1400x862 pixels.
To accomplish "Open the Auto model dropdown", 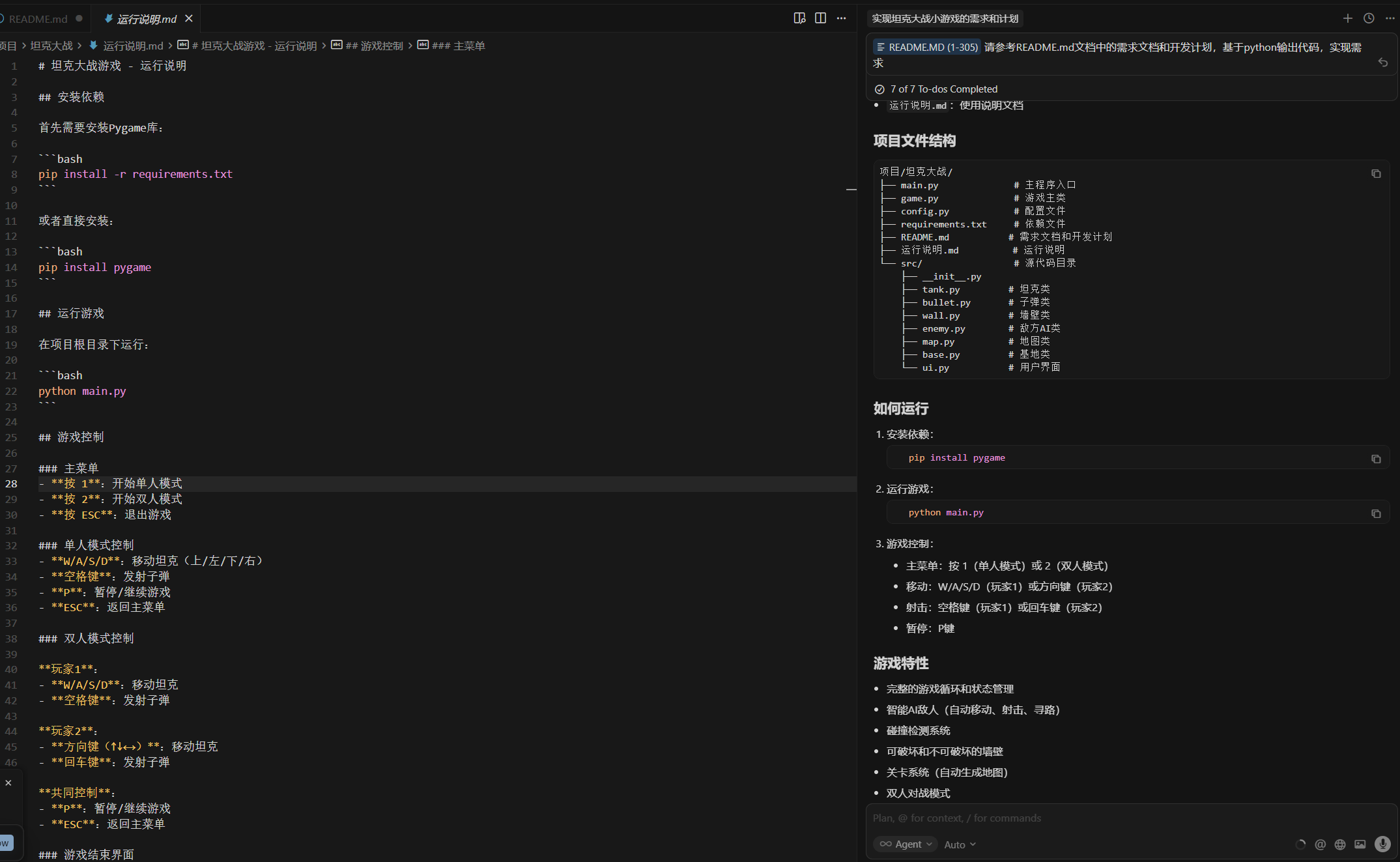I will pos(960,844).
